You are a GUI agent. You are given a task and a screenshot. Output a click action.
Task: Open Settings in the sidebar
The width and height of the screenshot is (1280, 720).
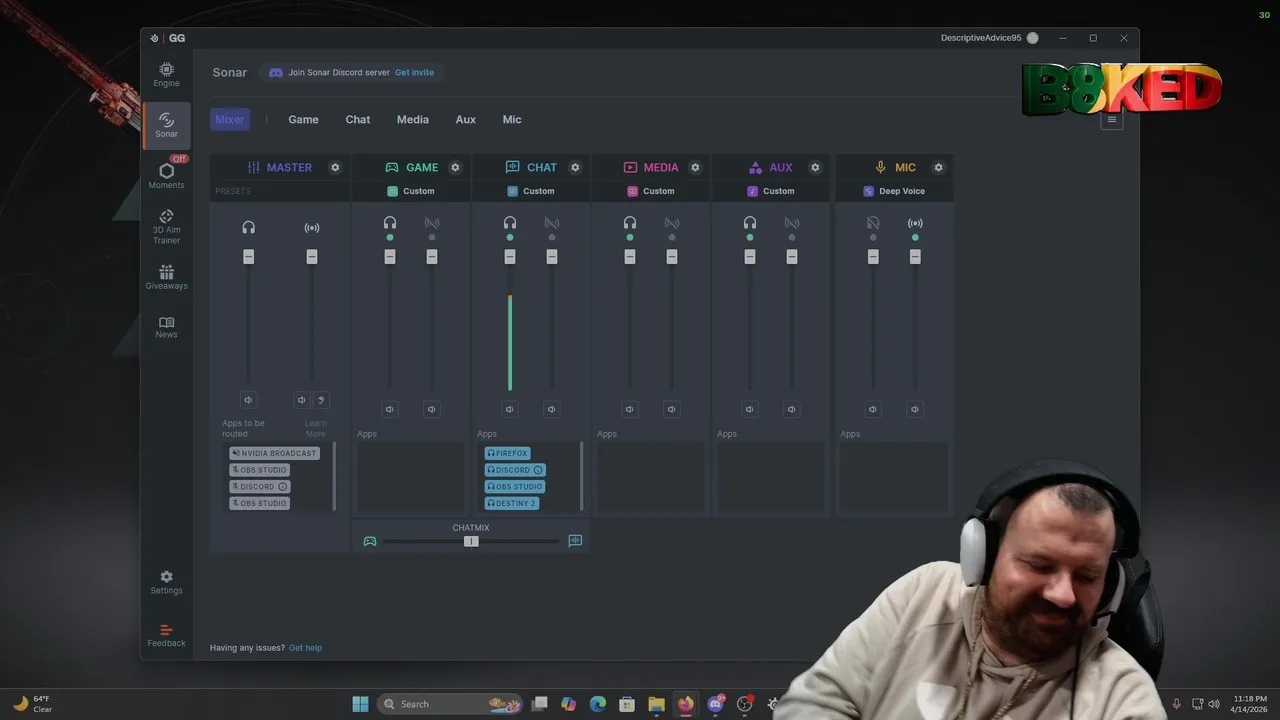[166, 582]
